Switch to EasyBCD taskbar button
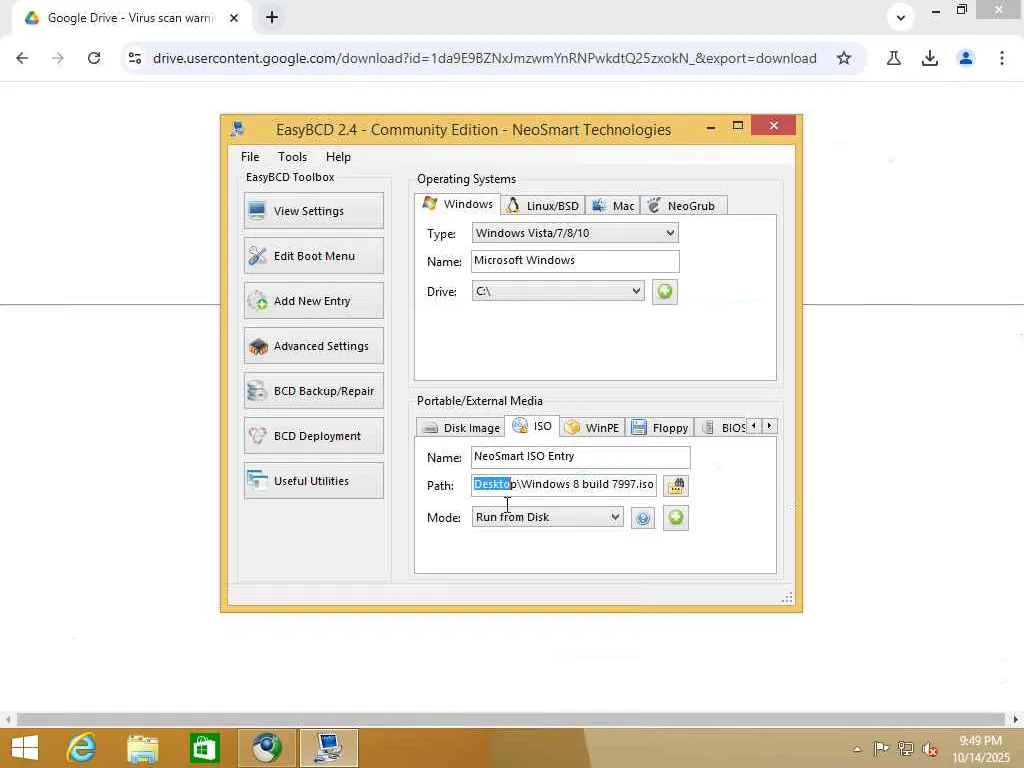Viewport: 1024px width, 768px height. pyautogui.click(x=328, y=748)
